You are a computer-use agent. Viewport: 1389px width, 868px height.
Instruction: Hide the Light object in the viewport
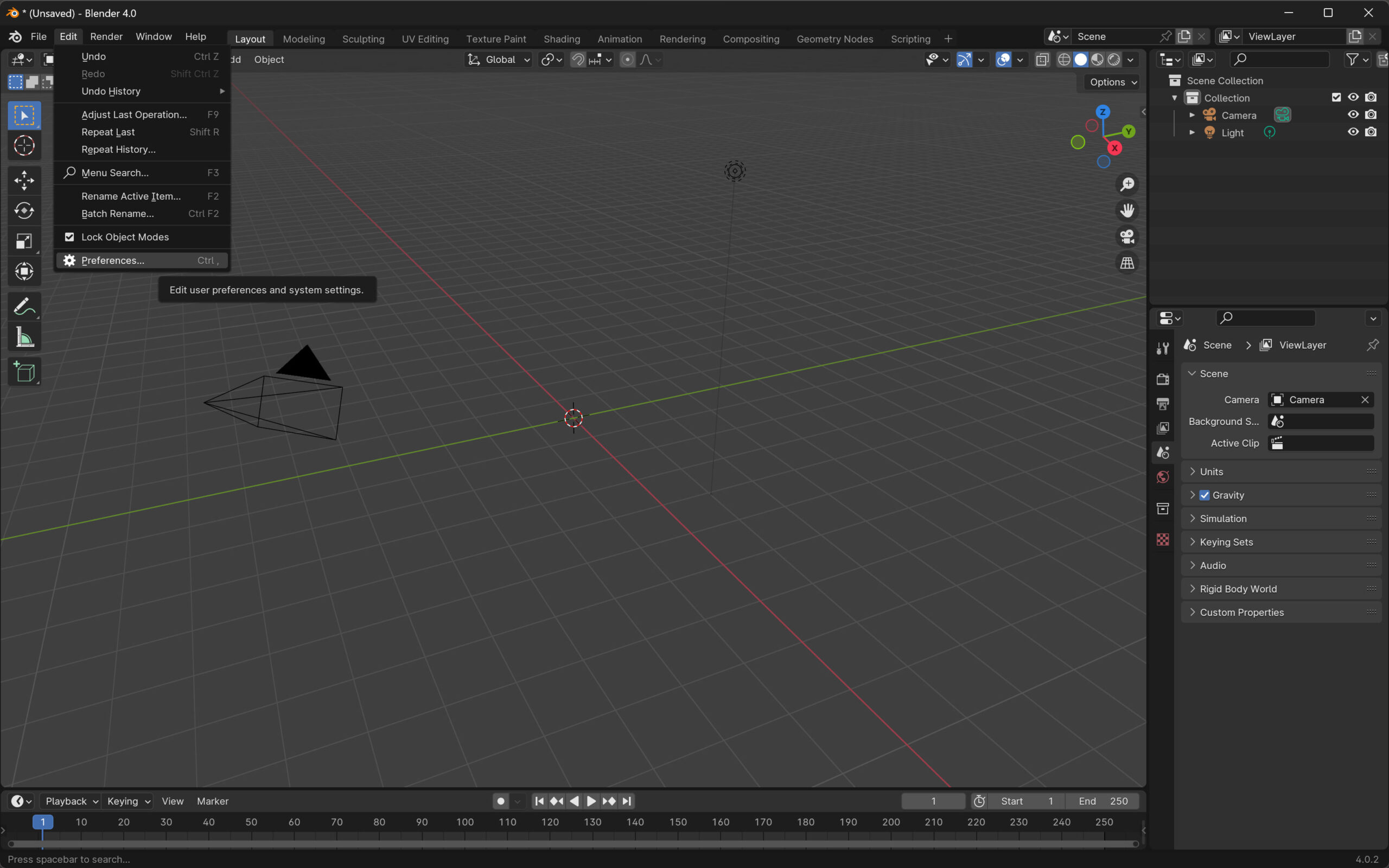pos(1353,132)
